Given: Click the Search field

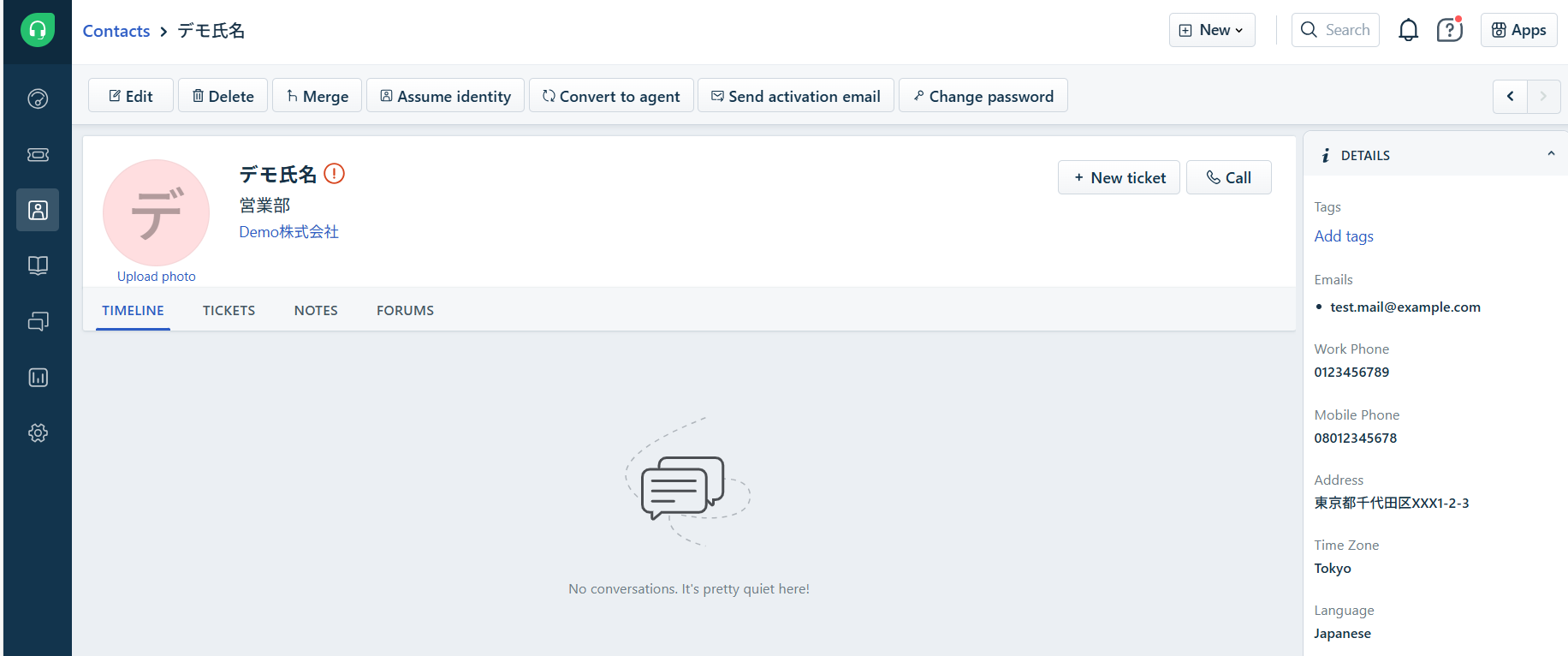Looking at the screenshot, I should tap(1335, 30).
